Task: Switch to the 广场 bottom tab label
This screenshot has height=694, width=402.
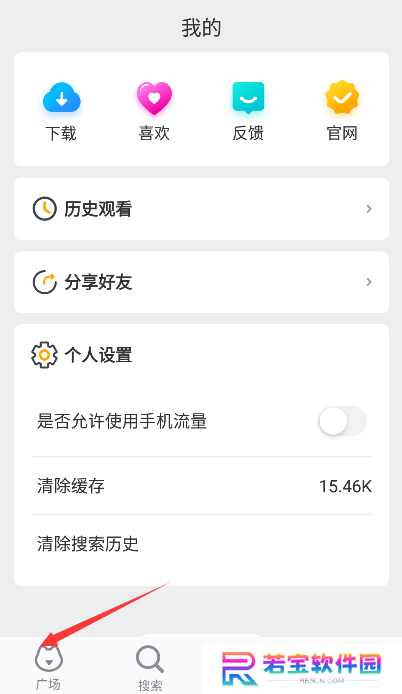Action: pyautogui.click(x=48, y=684)
